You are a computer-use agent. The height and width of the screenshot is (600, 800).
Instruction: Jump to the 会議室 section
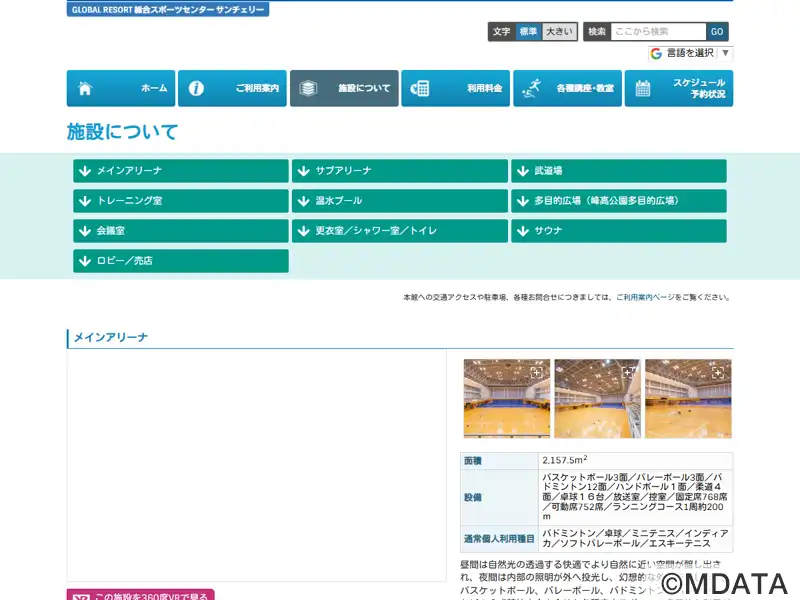[181, 231]
